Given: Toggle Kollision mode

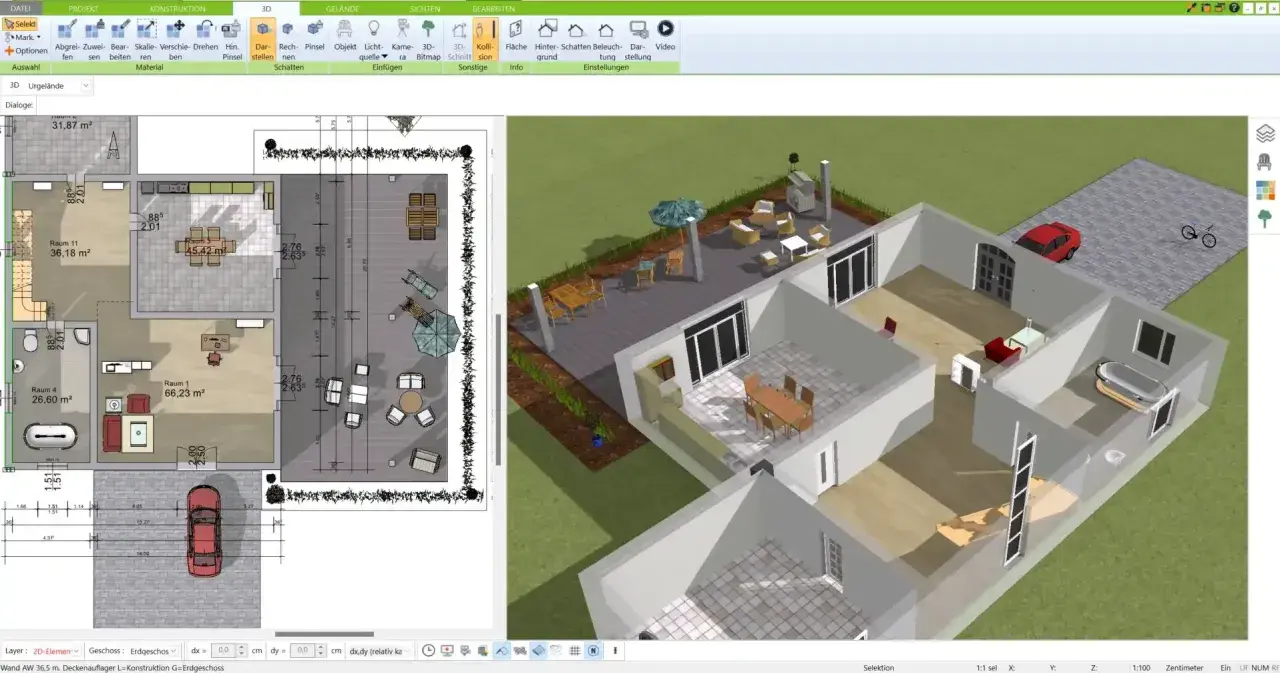Looking at the screenshot, I should (x=485, y=40).
